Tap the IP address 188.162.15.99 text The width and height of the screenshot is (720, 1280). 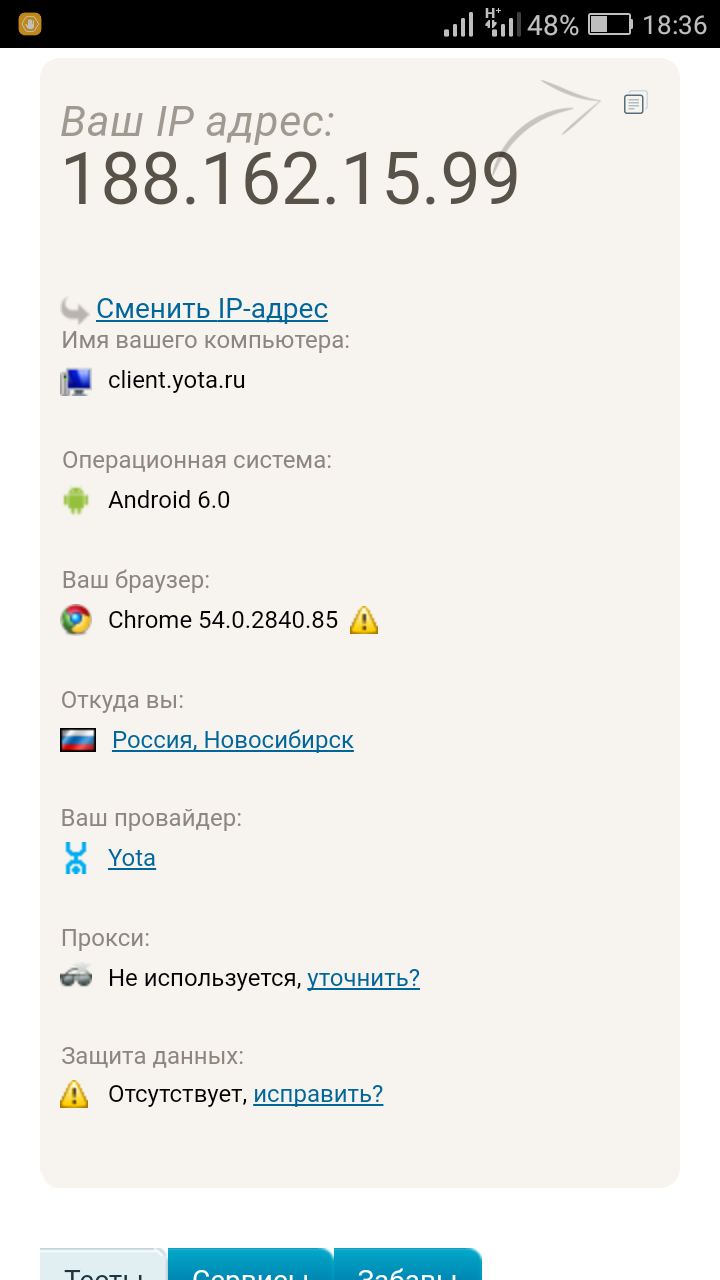coord(290,180)
